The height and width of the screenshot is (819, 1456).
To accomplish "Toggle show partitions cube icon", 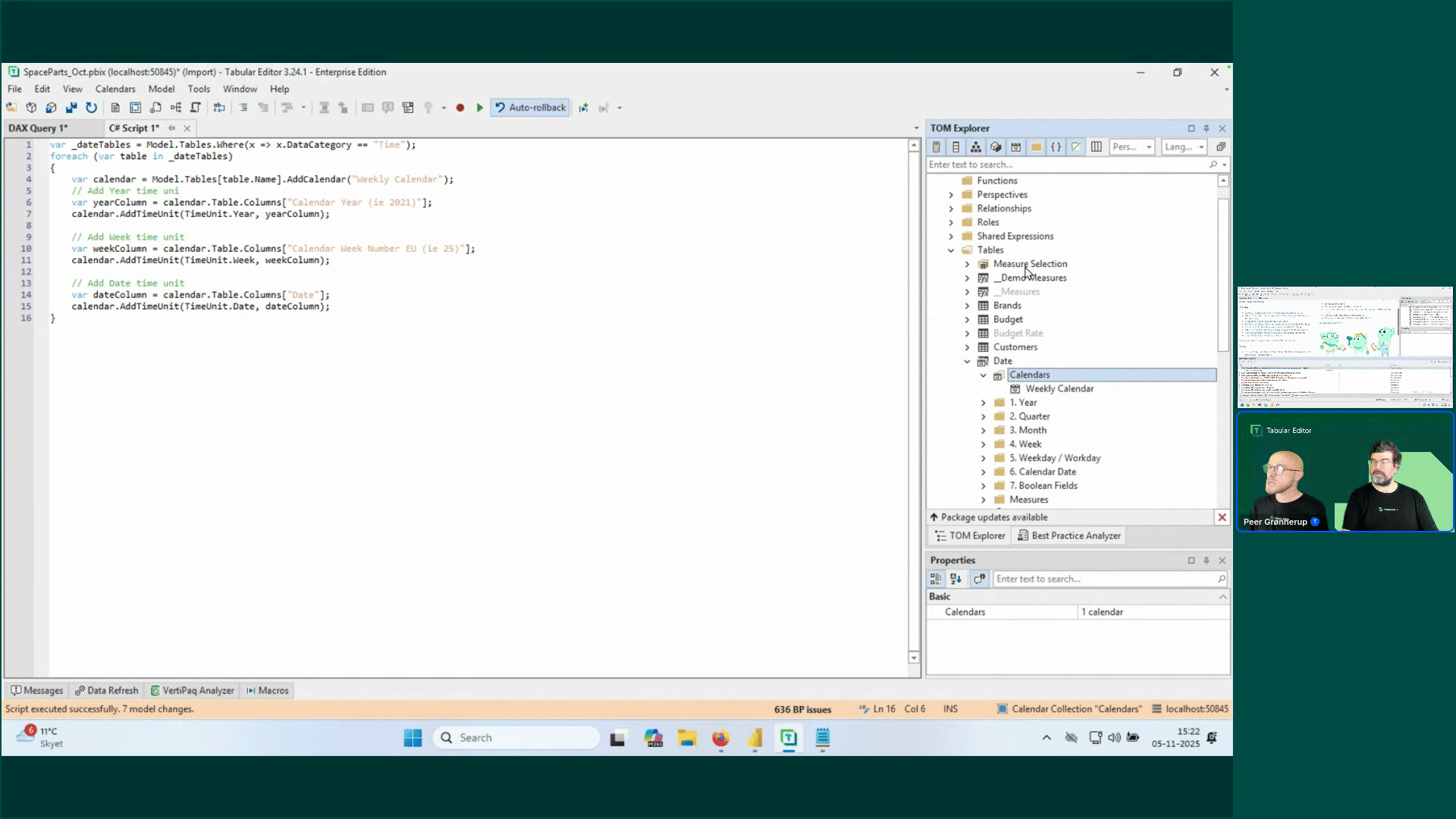I will coord(996,147).
